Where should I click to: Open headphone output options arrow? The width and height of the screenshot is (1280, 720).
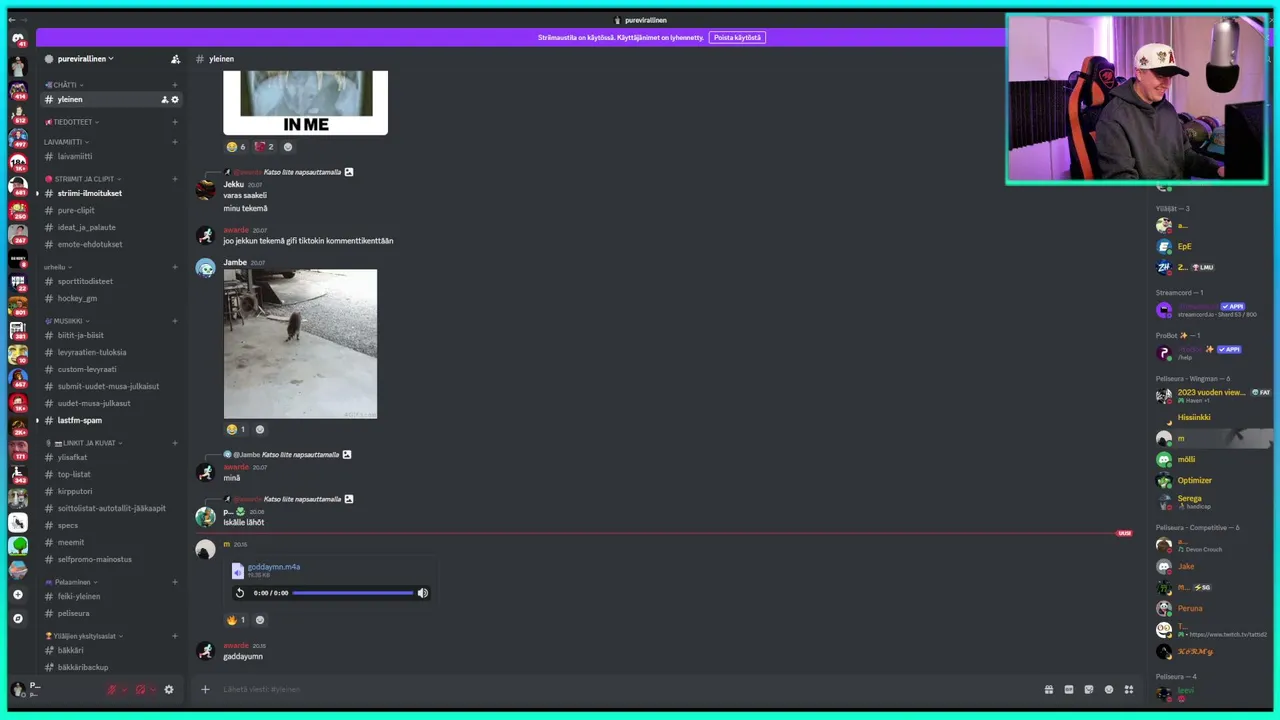(x=152, y=689)
